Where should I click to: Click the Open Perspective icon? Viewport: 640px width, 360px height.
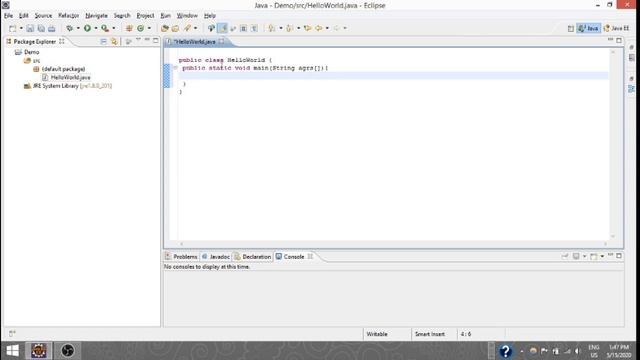point(571,28)
